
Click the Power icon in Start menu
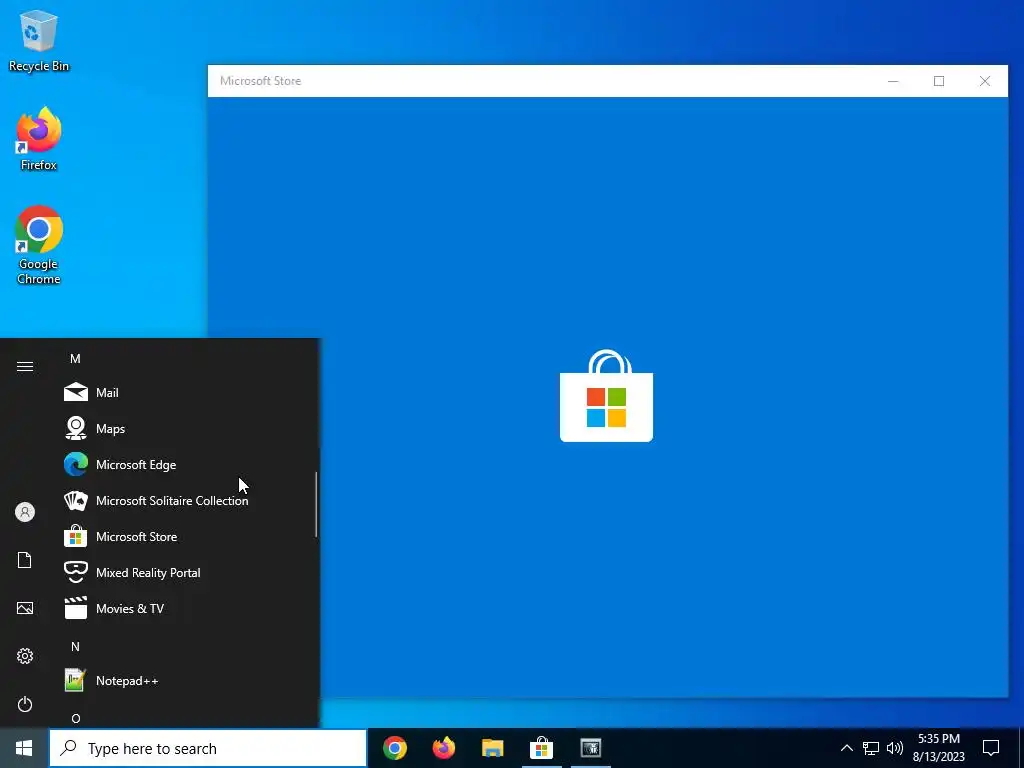pyautogui.click(x=25, y=704)
